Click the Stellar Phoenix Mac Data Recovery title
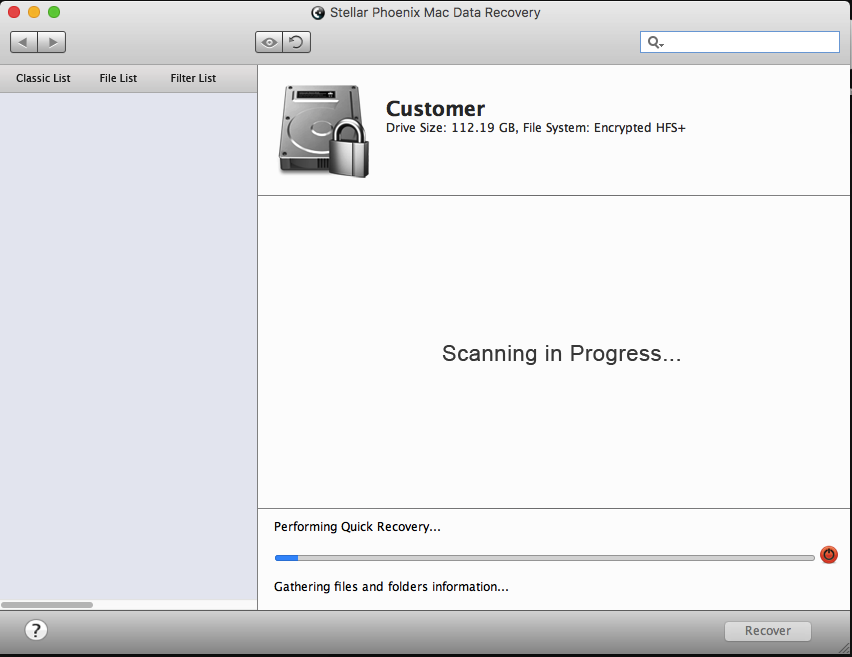The image size is (852, 657). (435, 12)
